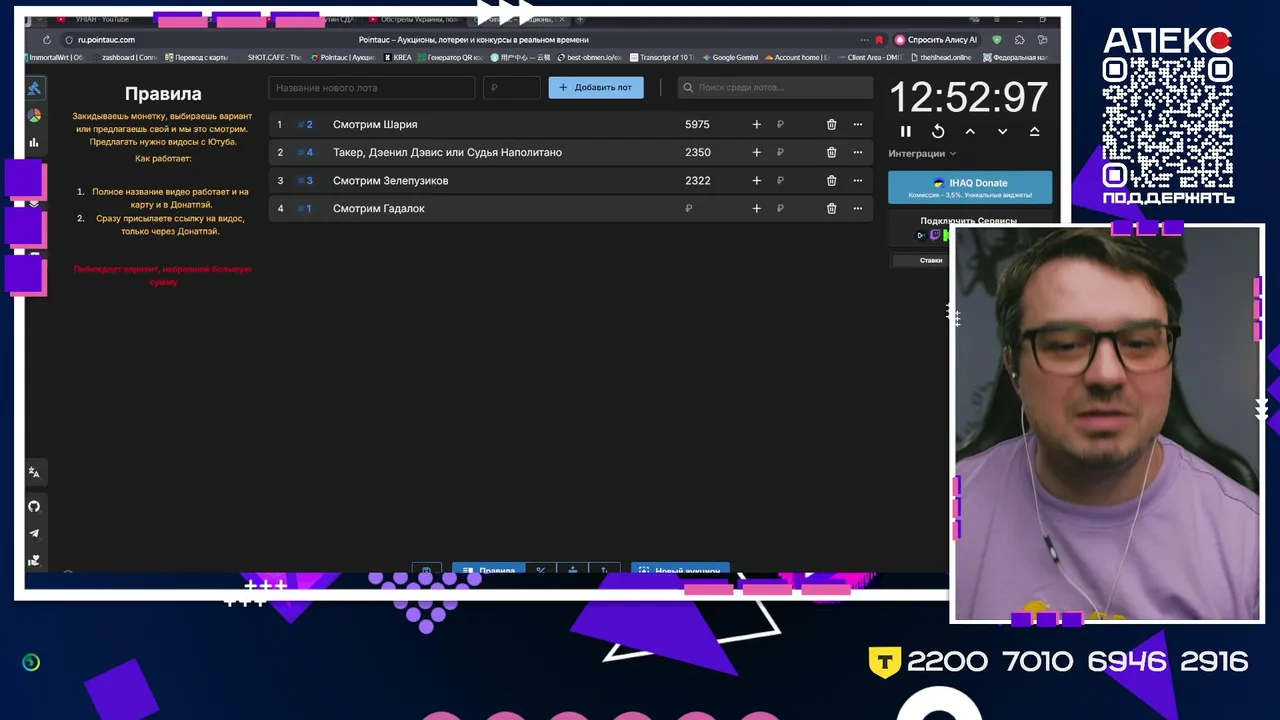Focus the Название нового лота field
Image resolution: width=1280 pixels, height=720 pixels.
[372, 87]
